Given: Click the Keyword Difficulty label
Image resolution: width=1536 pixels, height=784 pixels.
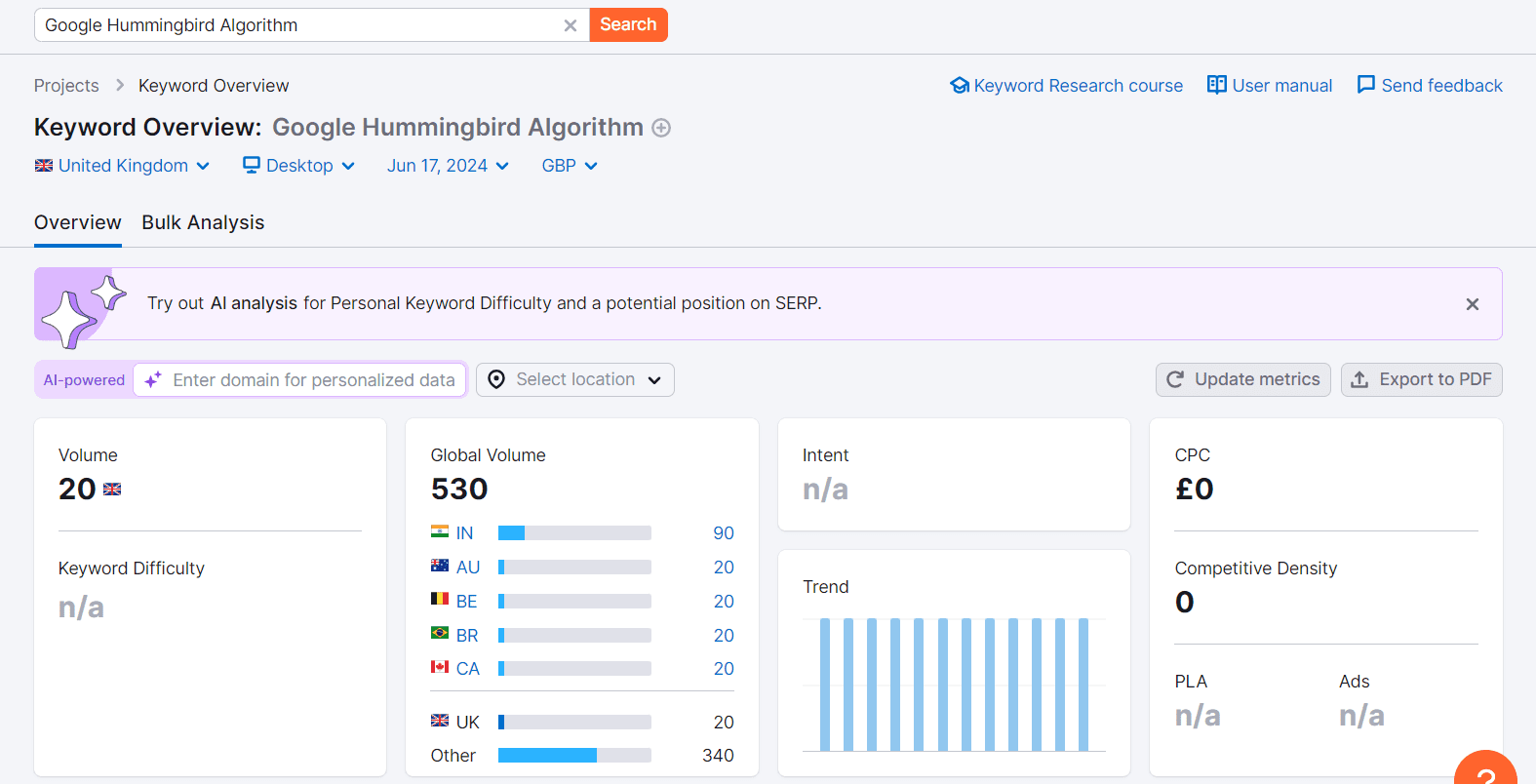Looking at the screenshot, I should 132,568.
